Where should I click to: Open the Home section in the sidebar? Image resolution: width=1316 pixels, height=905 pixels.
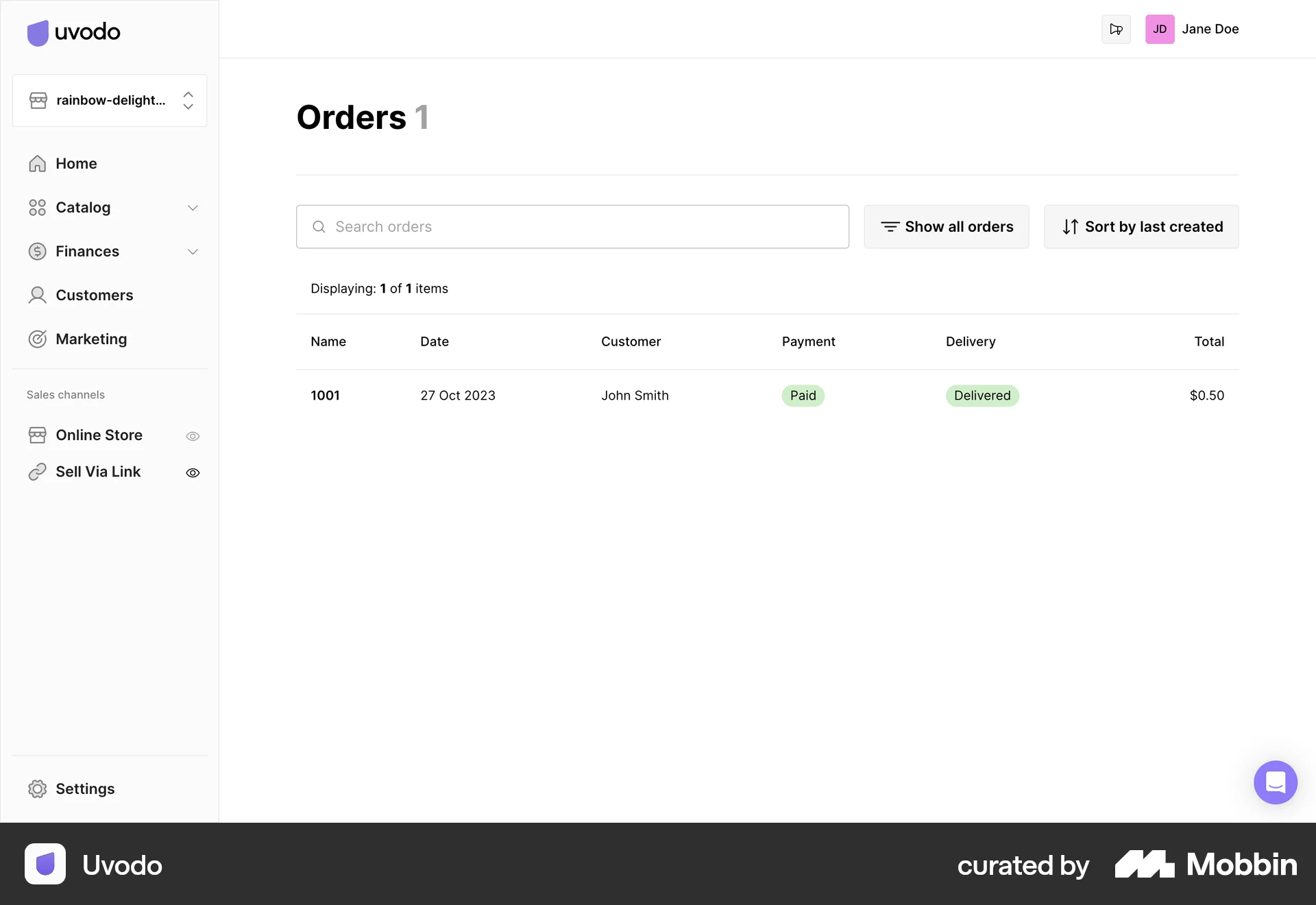(75, 163)
